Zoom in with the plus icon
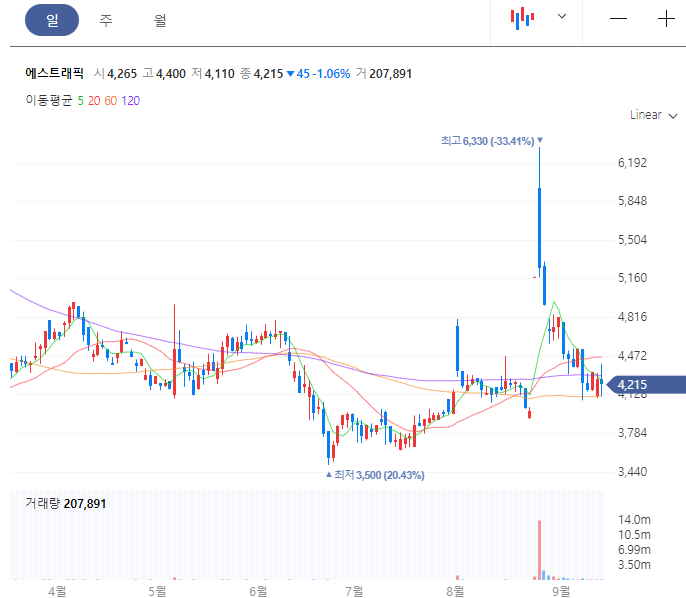This screenshot has width=686, height=598. click(666, 18)
